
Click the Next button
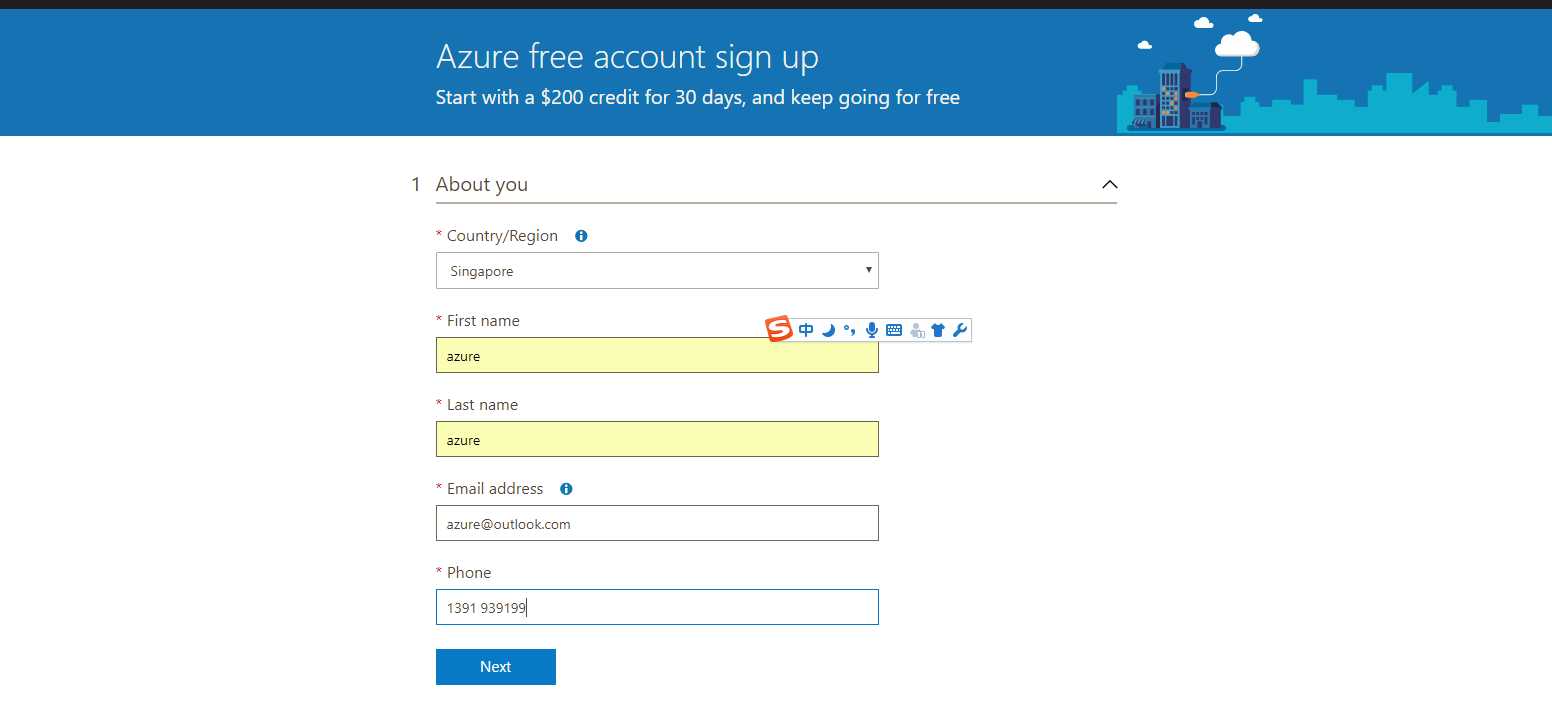496,667
